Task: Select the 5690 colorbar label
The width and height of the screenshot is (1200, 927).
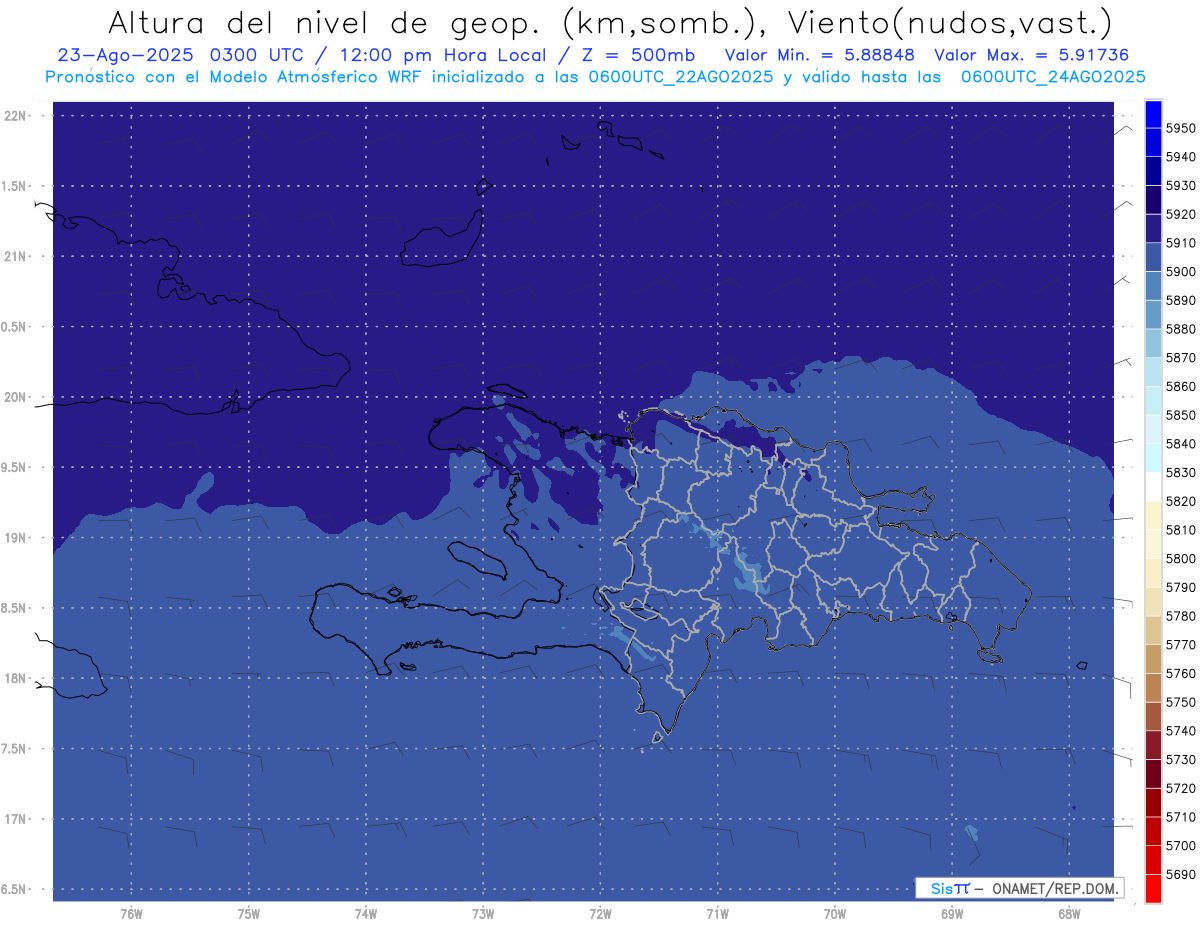Action: pos(1180,874)
